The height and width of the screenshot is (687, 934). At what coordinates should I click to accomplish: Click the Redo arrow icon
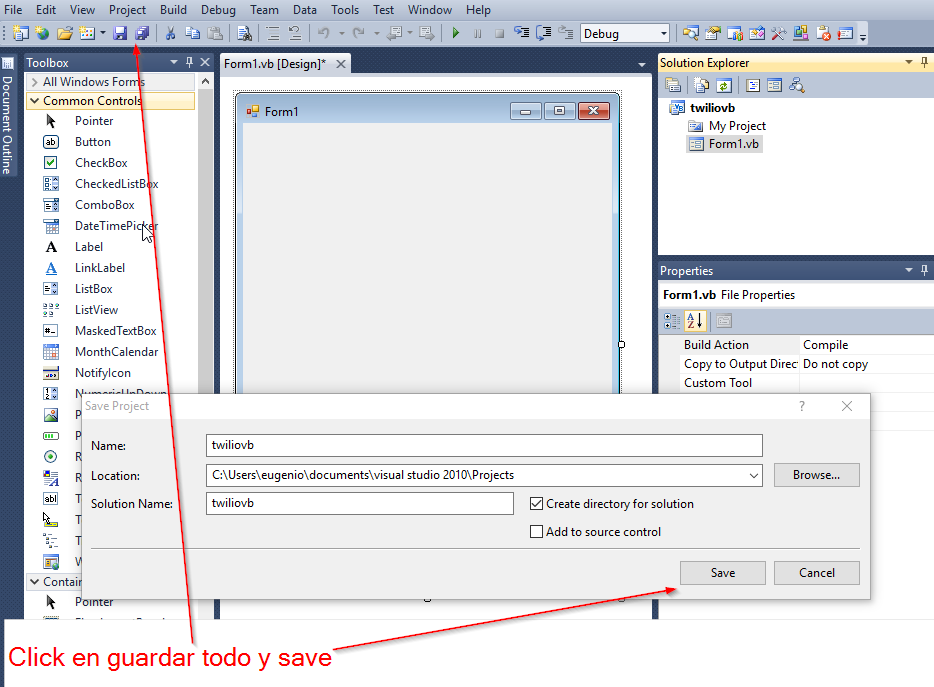(359, 33)
